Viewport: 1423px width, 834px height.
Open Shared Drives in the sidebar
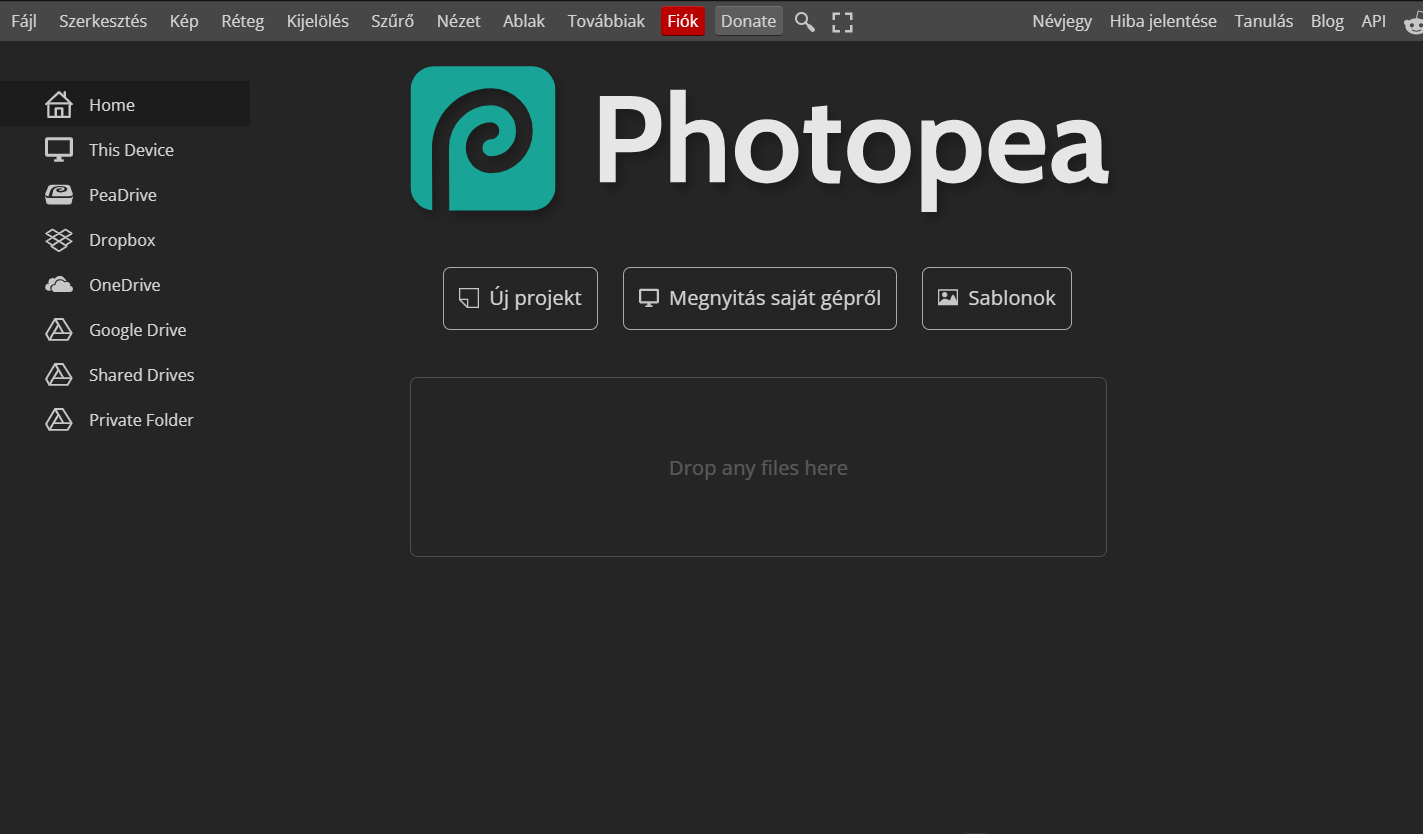[x=141, y=375]
